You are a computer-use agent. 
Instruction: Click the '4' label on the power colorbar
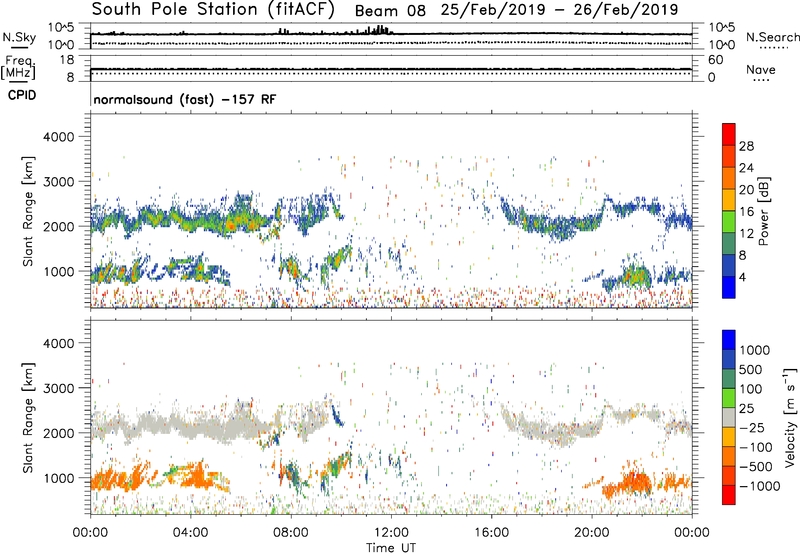click(x=742, y=277)
